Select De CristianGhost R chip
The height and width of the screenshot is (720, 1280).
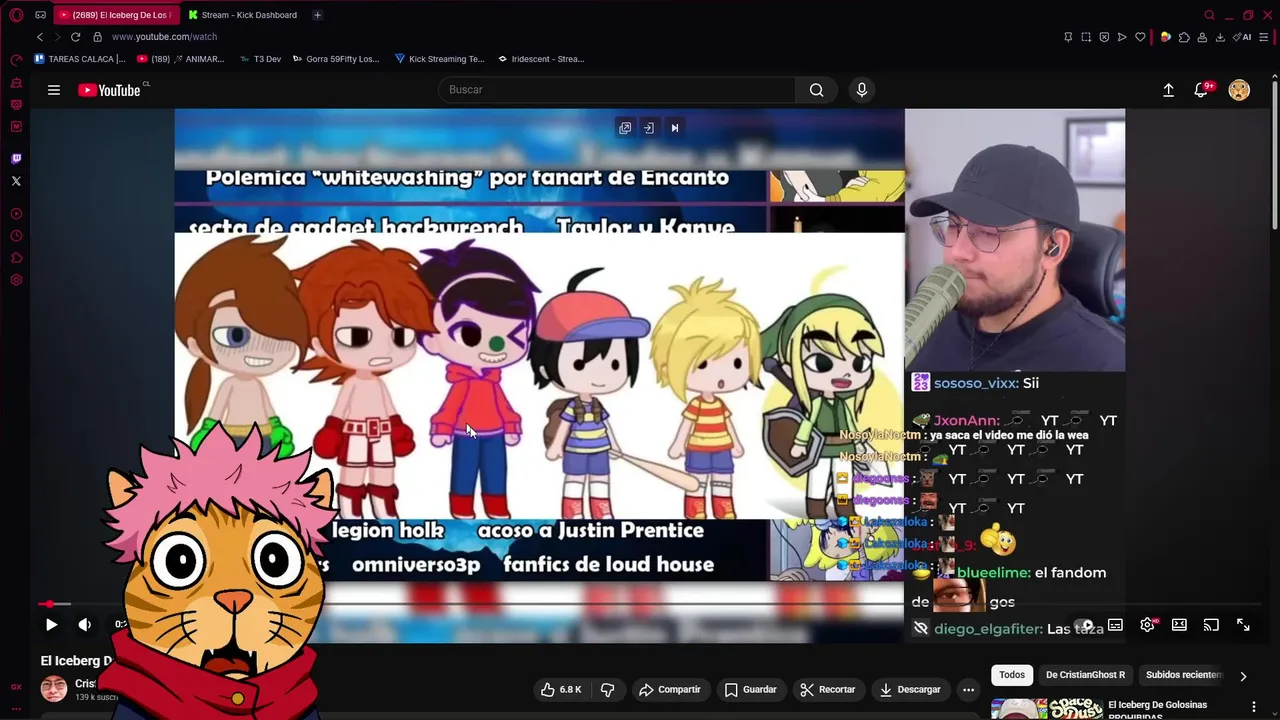pos(1085,675)
